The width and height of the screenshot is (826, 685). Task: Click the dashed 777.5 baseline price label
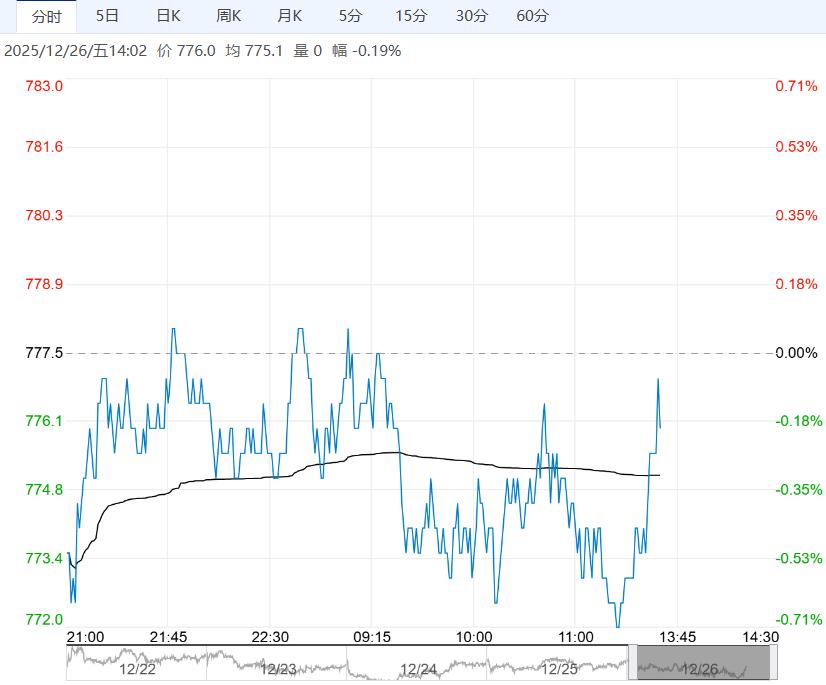coord(43,353)
